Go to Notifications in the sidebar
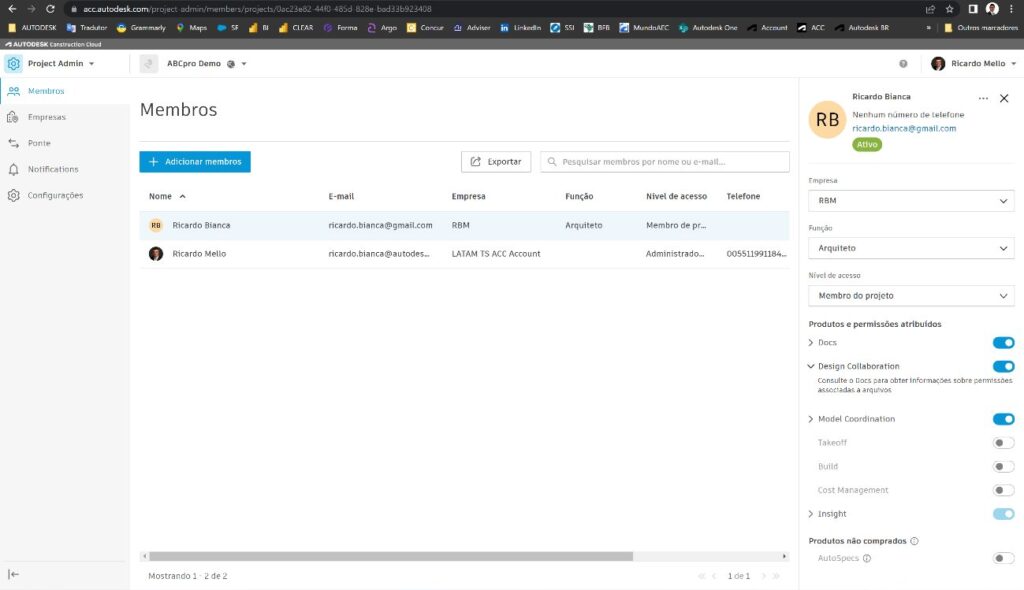Viewport: 1024px width, 590px height. [x=53, y=169]
